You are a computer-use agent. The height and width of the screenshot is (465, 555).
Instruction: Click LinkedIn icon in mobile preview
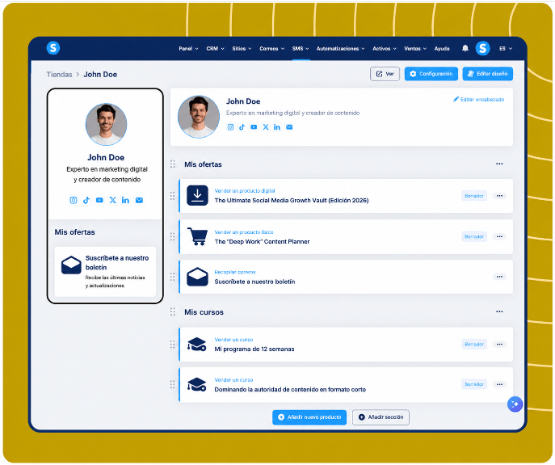pos(126,200)
